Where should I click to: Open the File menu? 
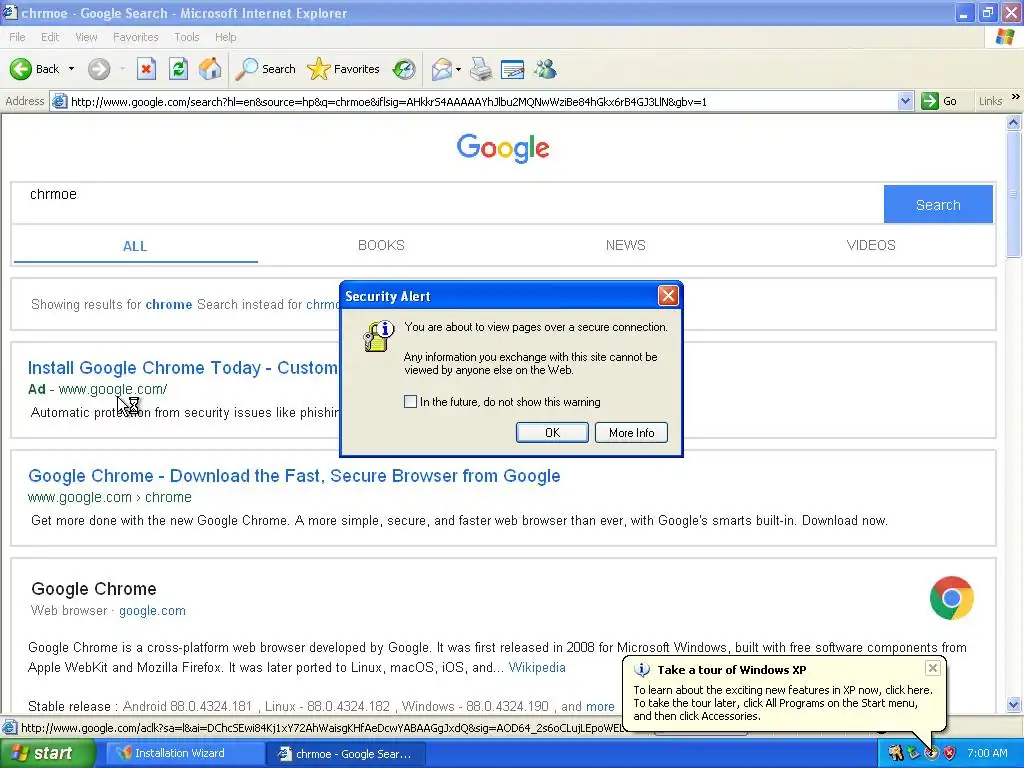click(x=17, y=37)
